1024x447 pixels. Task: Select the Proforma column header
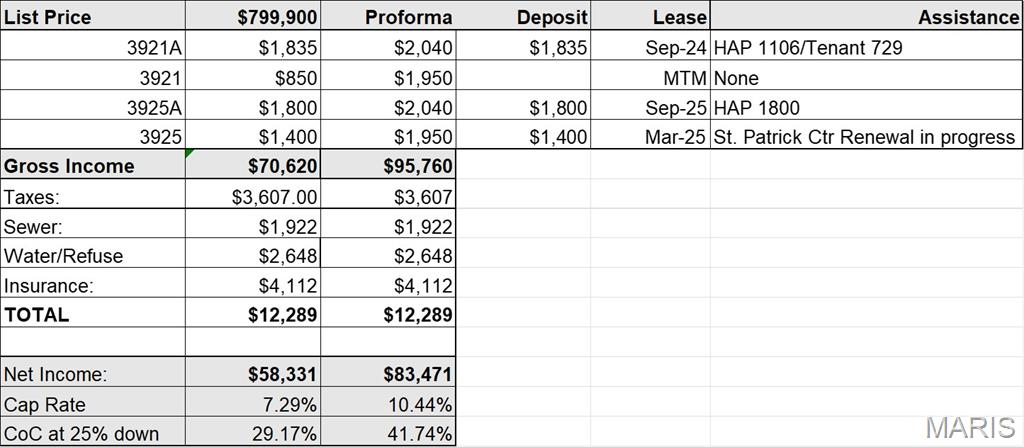[x=388, y=16]
